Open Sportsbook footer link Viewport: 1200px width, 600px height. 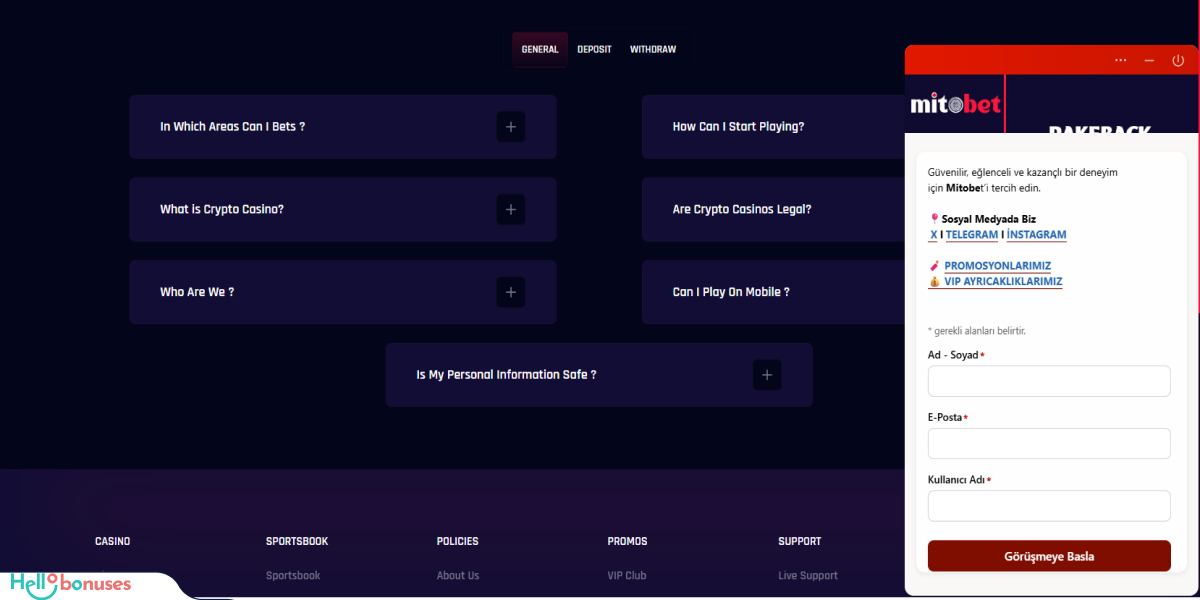click(293, 576)
